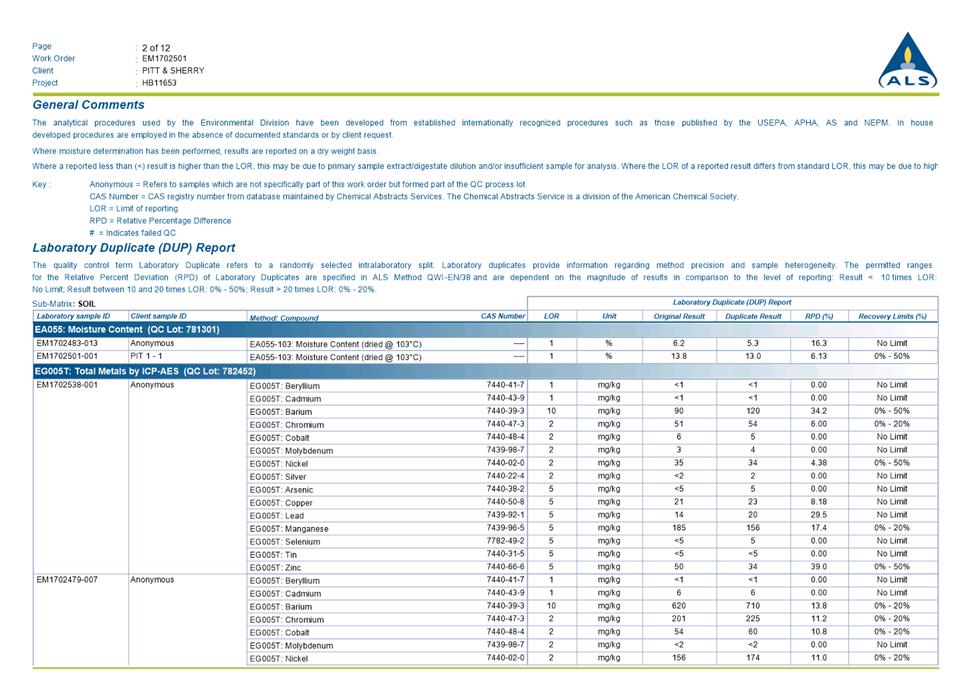
Task: Click EG005T: Selenium compound cell
Action: click(285, 542)
